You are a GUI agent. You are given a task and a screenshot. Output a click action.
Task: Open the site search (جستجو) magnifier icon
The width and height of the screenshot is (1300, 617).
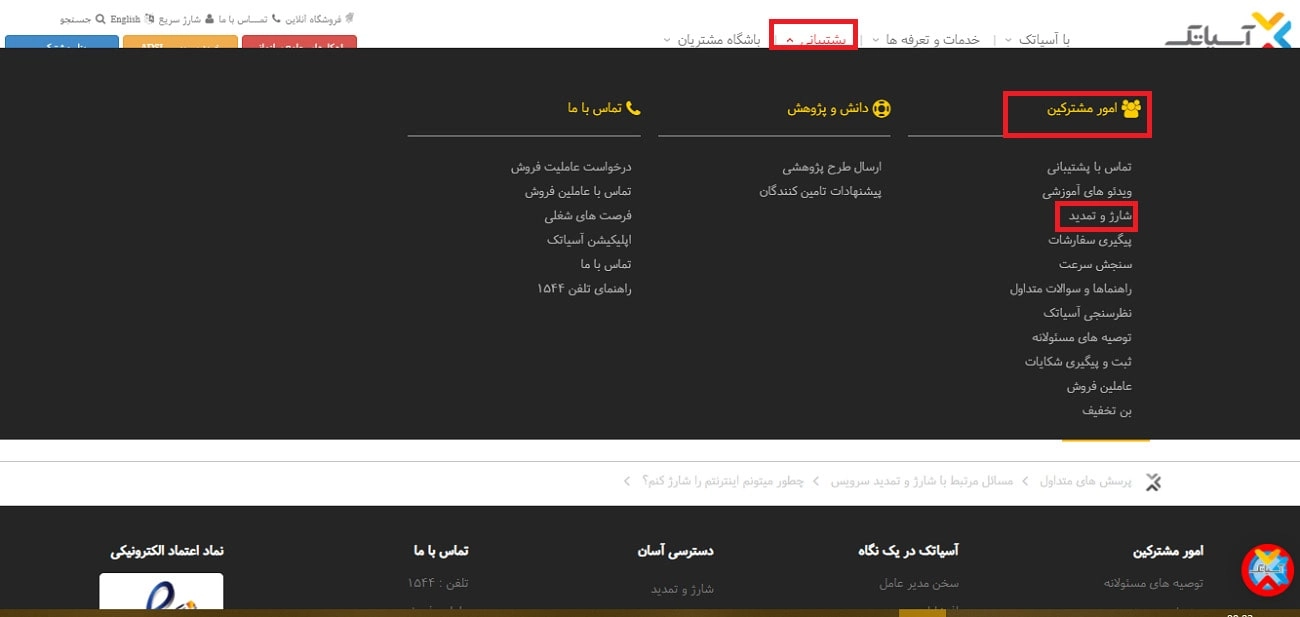tap(100, 18)
